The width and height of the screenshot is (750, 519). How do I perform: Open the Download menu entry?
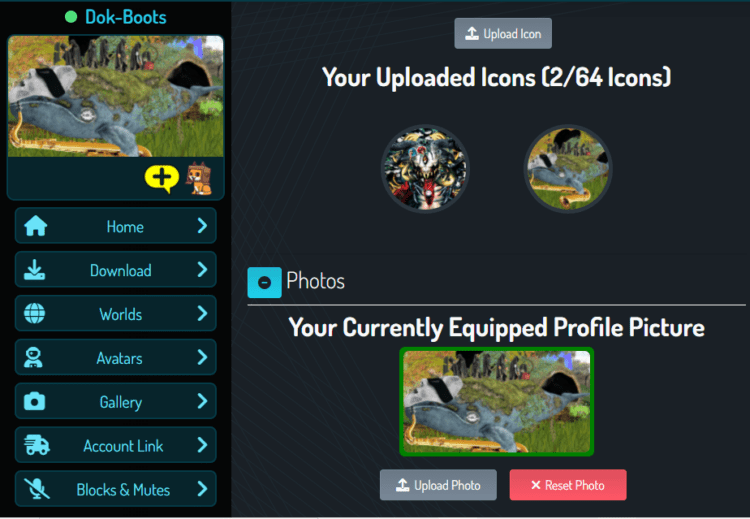[x=116, y=270]
